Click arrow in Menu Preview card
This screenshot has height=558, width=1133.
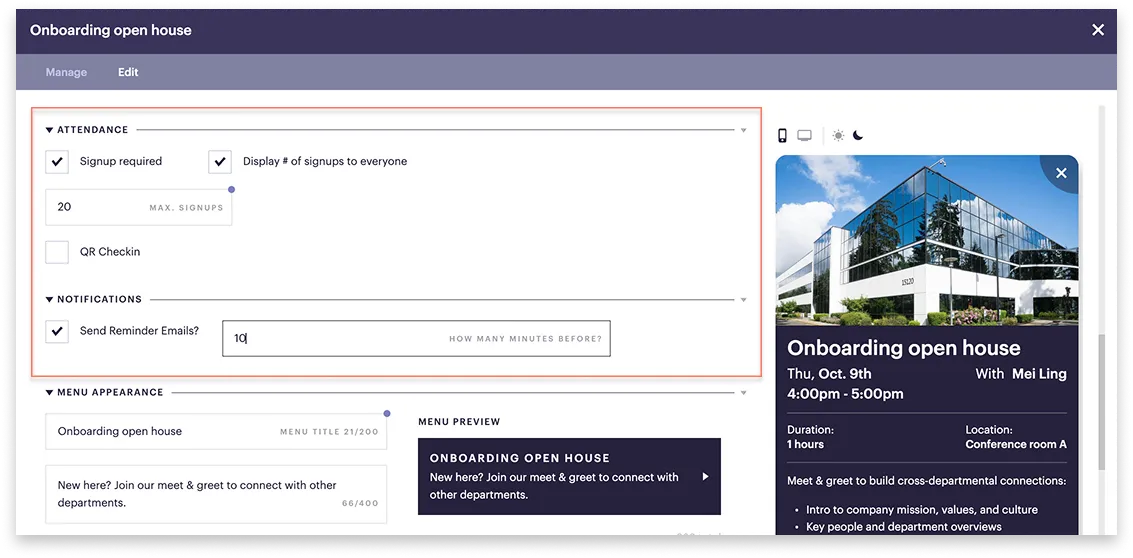[705, 476]
